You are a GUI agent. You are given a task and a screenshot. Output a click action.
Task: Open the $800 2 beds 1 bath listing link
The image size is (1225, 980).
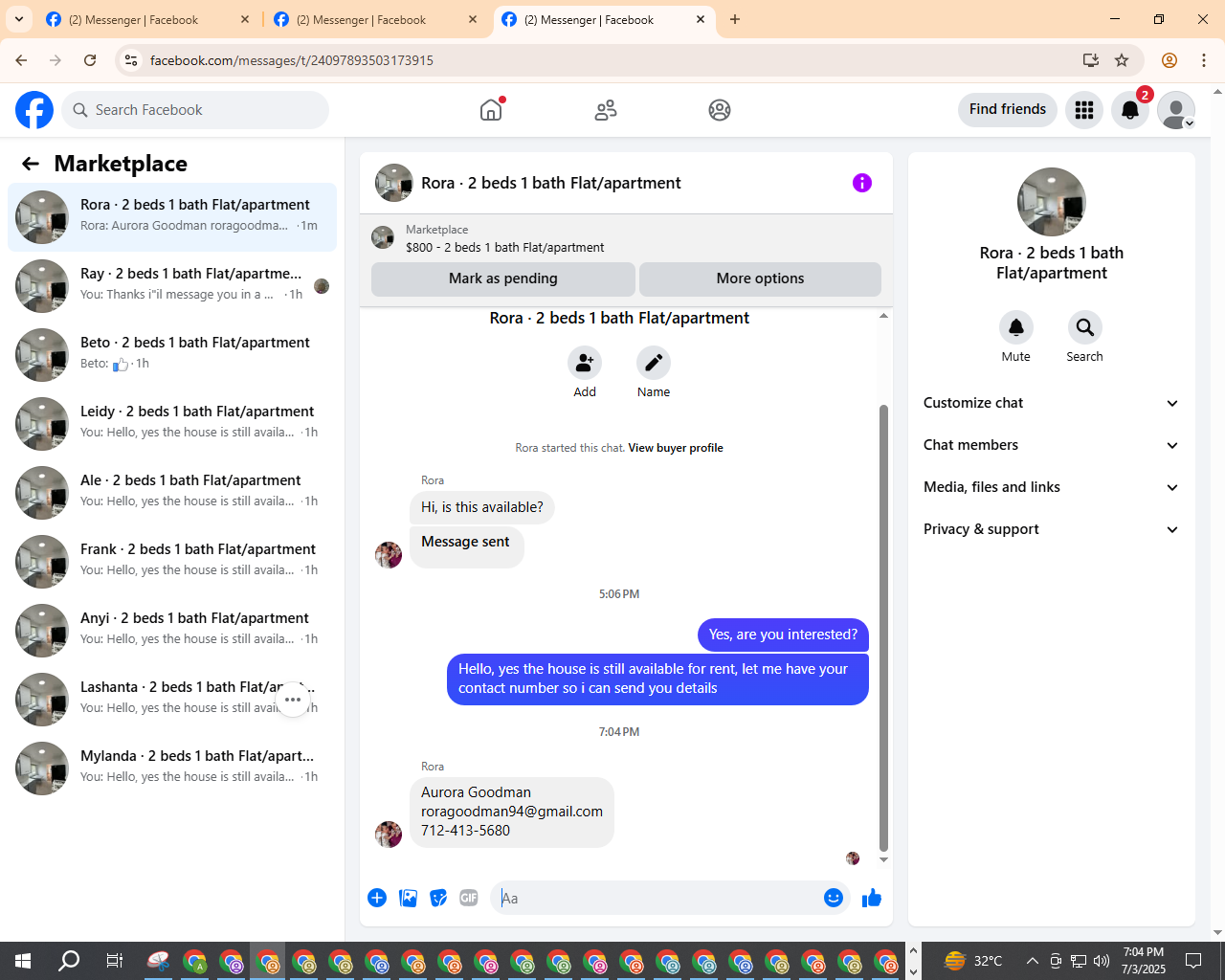coord(504,247)
